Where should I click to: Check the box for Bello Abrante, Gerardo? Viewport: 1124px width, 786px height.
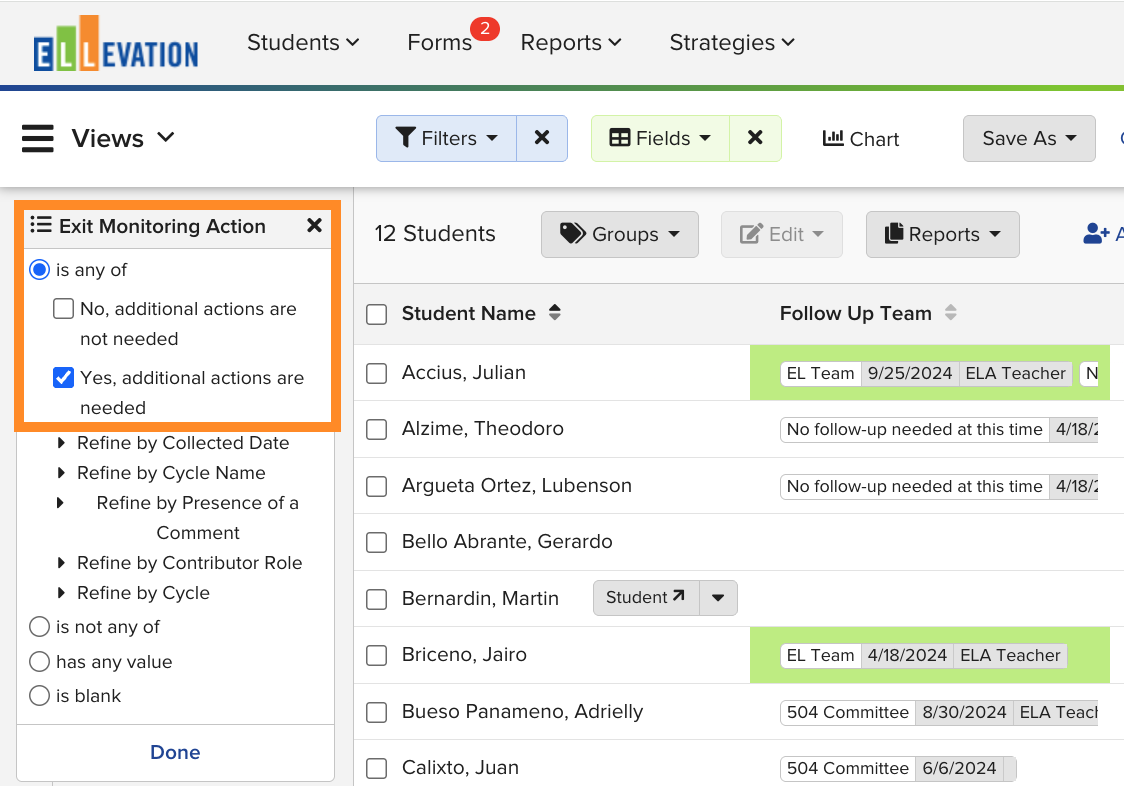pos(376,542)
